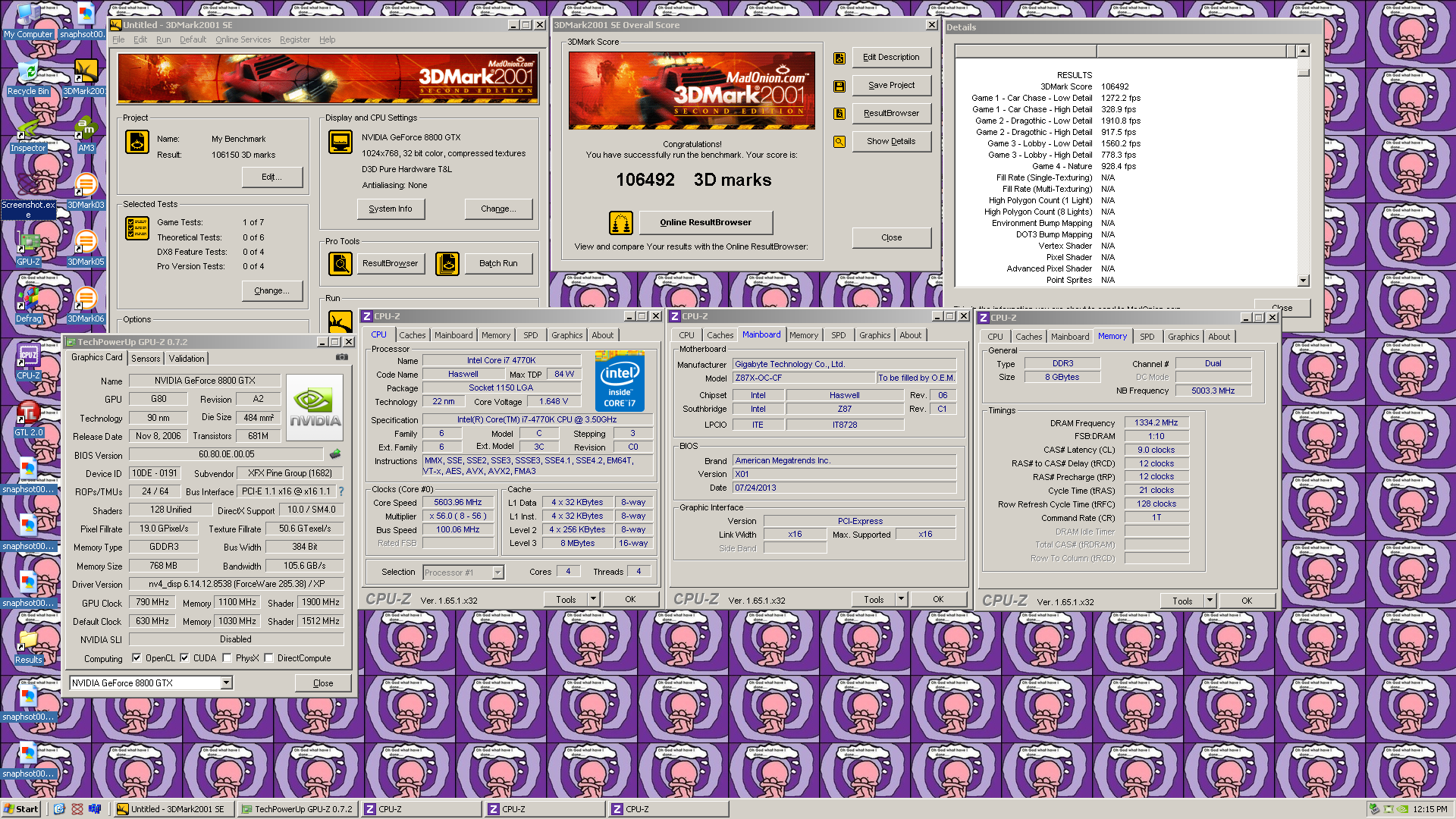
Task: Click the Edit Description icon in Overall Score
Action: tap(839, 58)
